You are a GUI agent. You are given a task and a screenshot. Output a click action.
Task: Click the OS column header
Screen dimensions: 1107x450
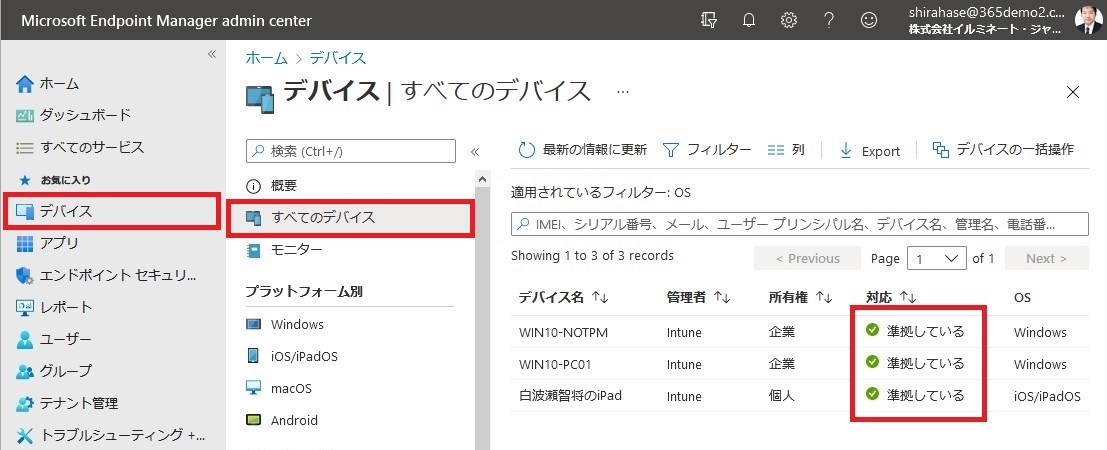point(1022,297)
